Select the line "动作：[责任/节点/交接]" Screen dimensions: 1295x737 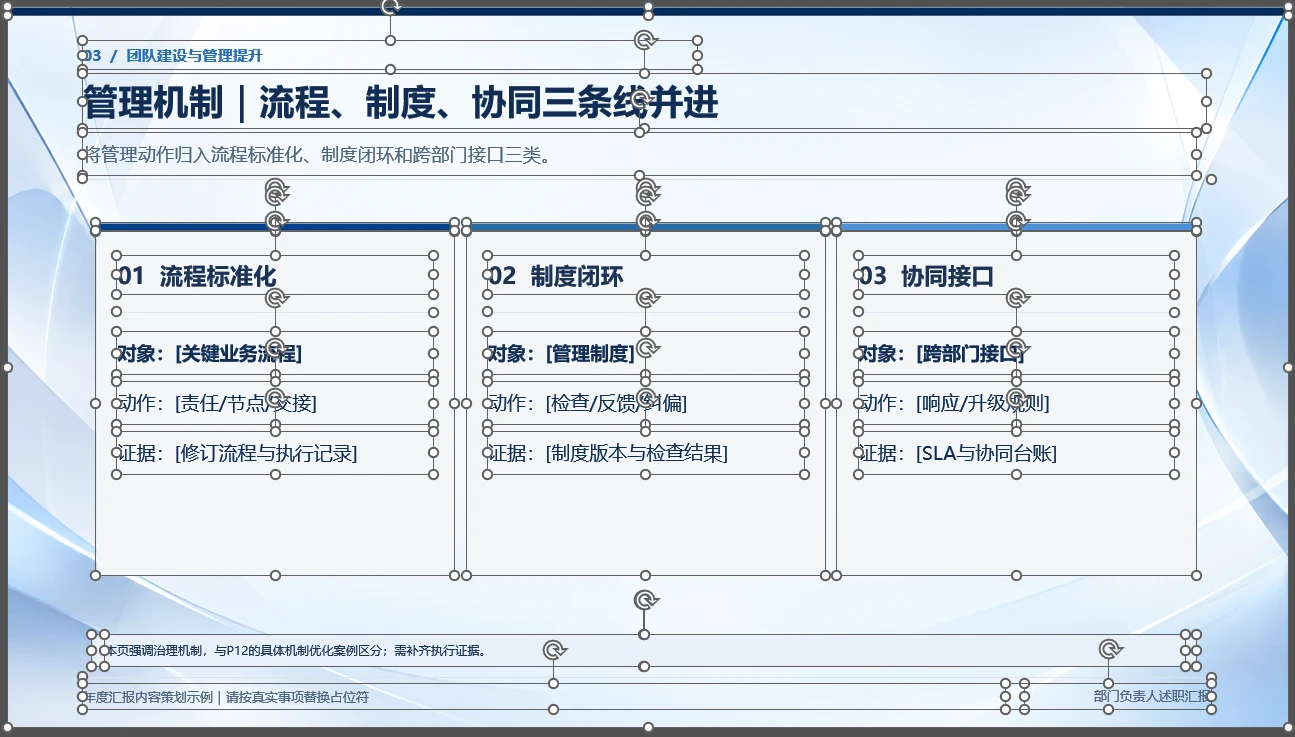tap(217, 403)
